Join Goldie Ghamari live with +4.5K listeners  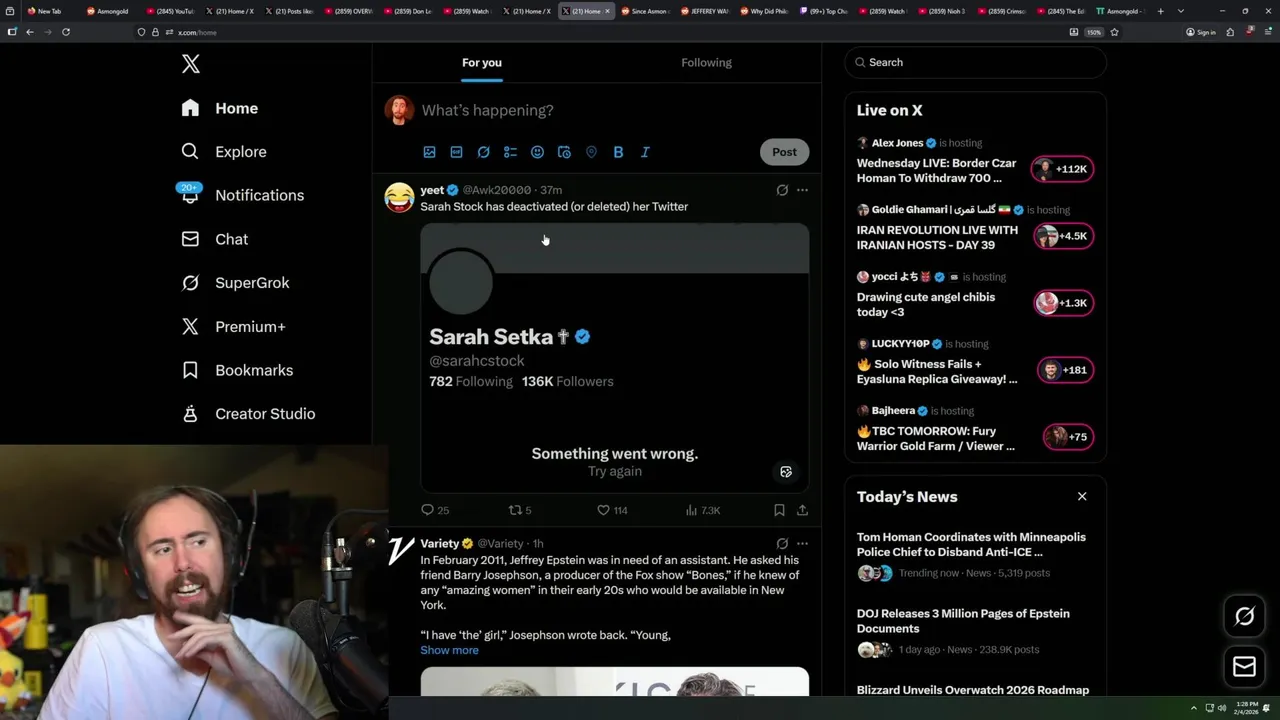tap(1063, 236)
